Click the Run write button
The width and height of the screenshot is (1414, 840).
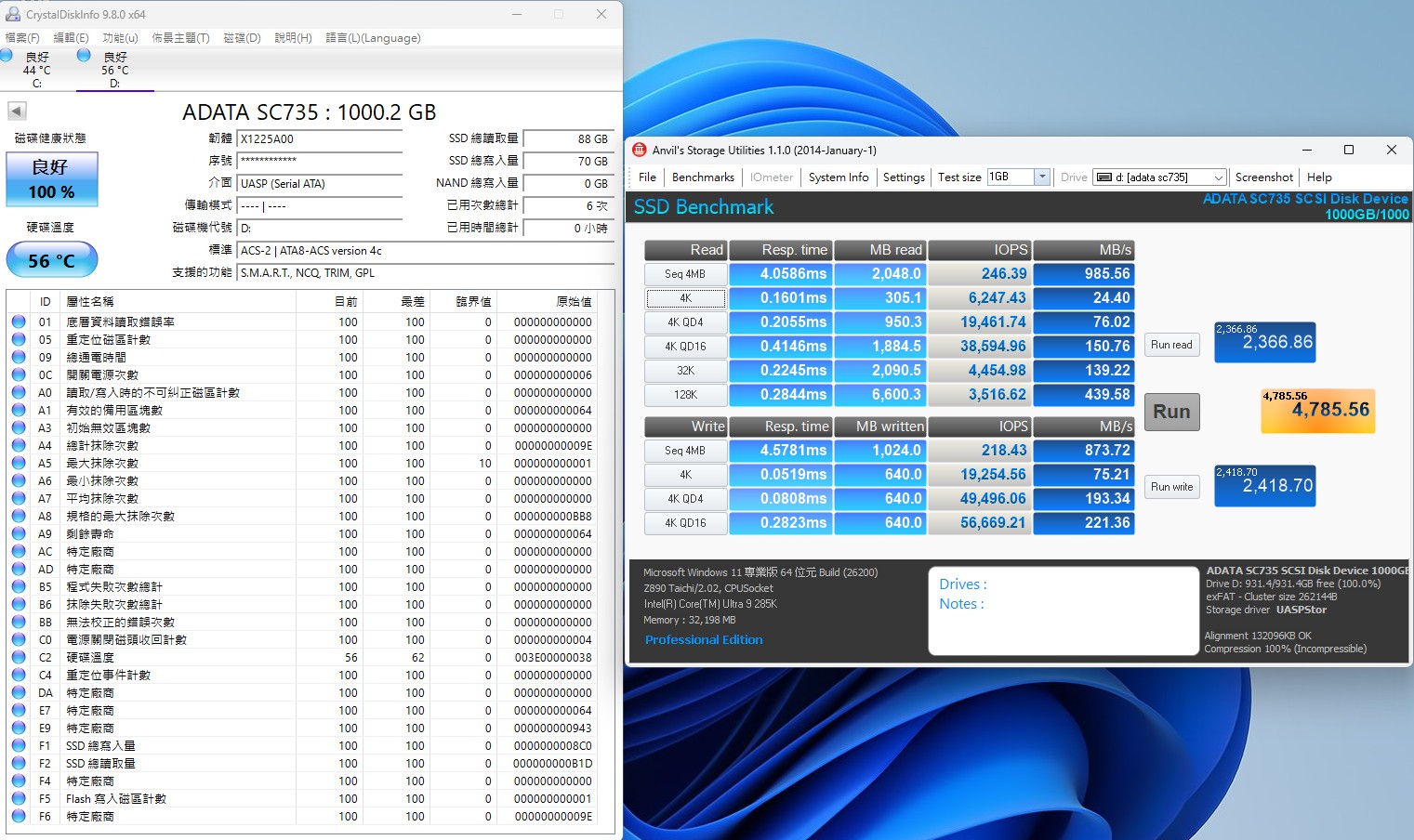pos(1171,487)
